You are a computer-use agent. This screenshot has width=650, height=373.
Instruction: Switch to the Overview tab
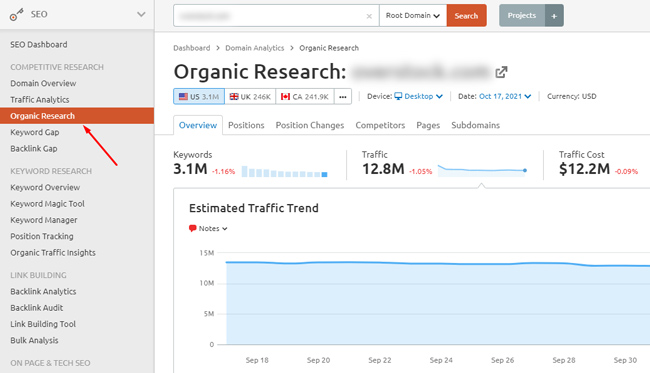[x=198, y=125]
